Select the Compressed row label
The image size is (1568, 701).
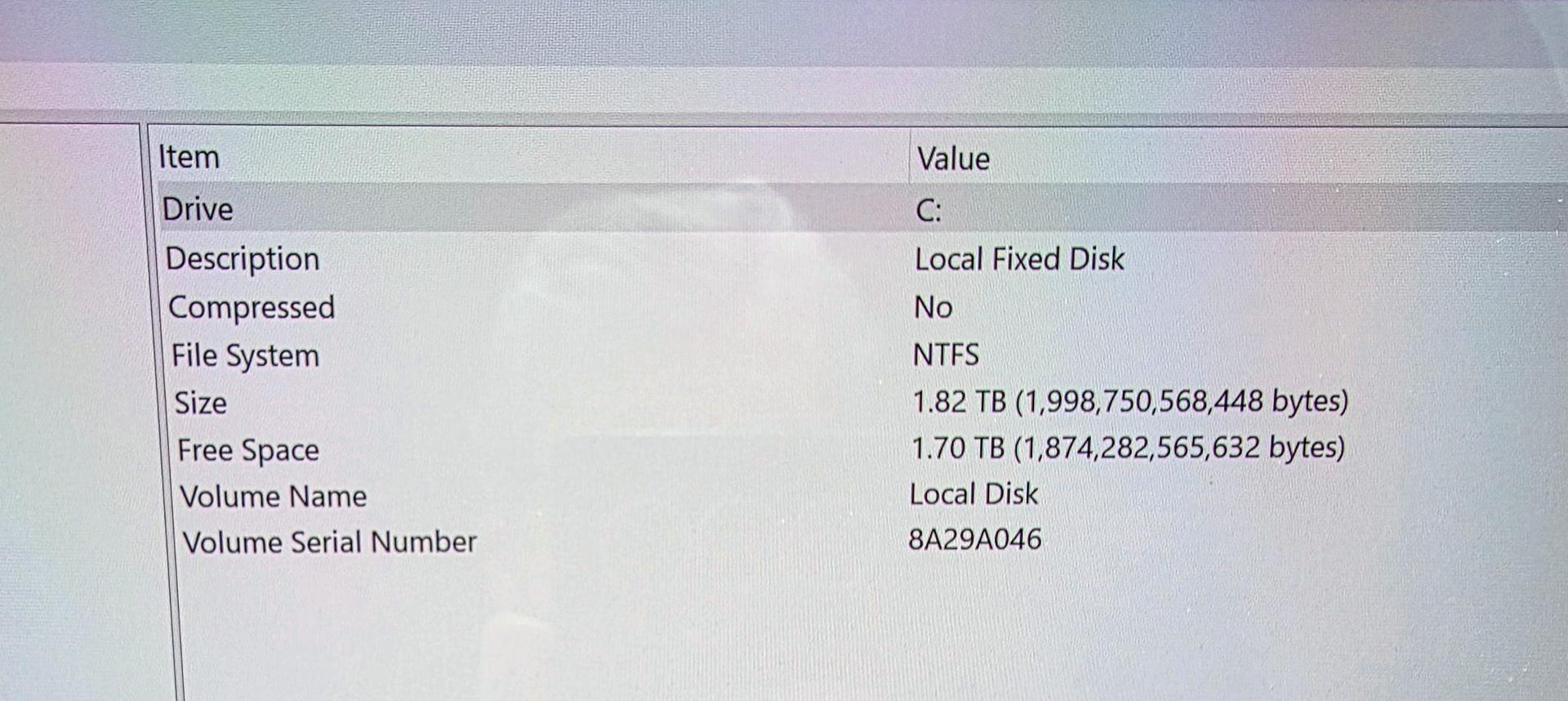(252, 307)
